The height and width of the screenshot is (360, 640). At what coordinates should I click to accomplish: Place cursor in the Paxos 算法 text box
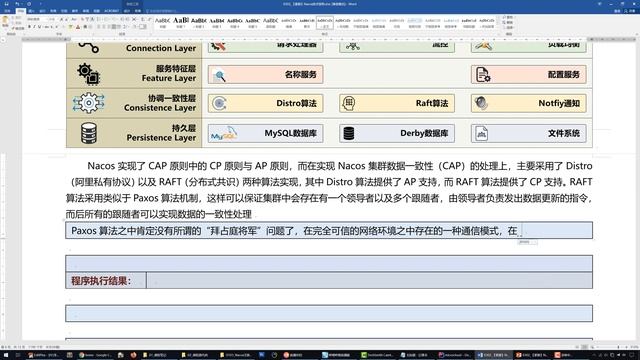[x=329, y=231]
